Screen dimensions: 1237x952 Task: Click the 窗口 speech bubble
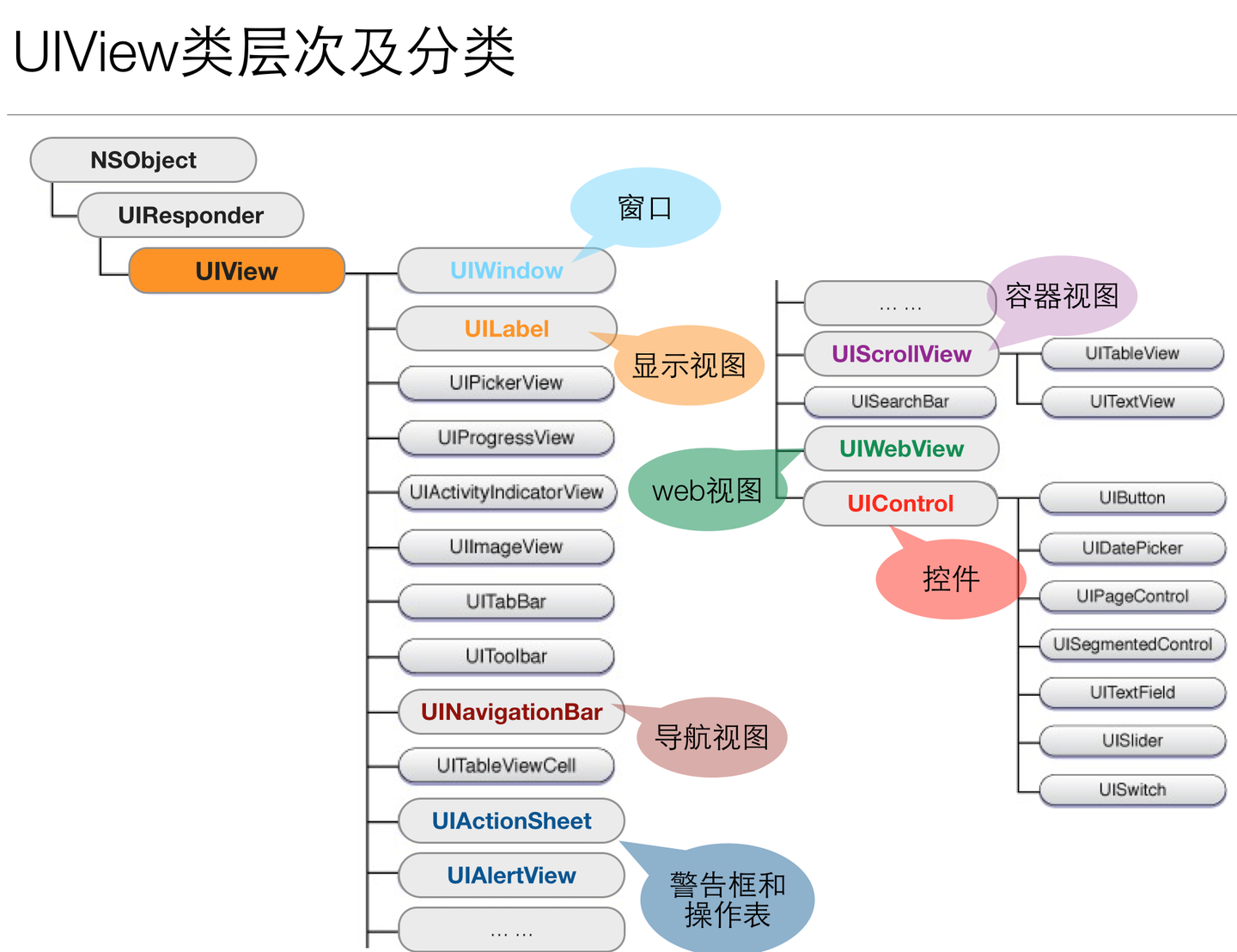[x=644, y=206]
